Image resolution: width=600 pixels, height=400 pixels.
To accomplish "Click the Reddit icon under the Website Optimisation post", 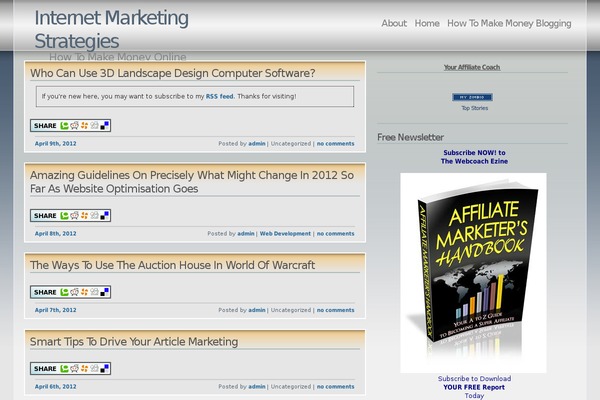I will (x=74, y=216).
